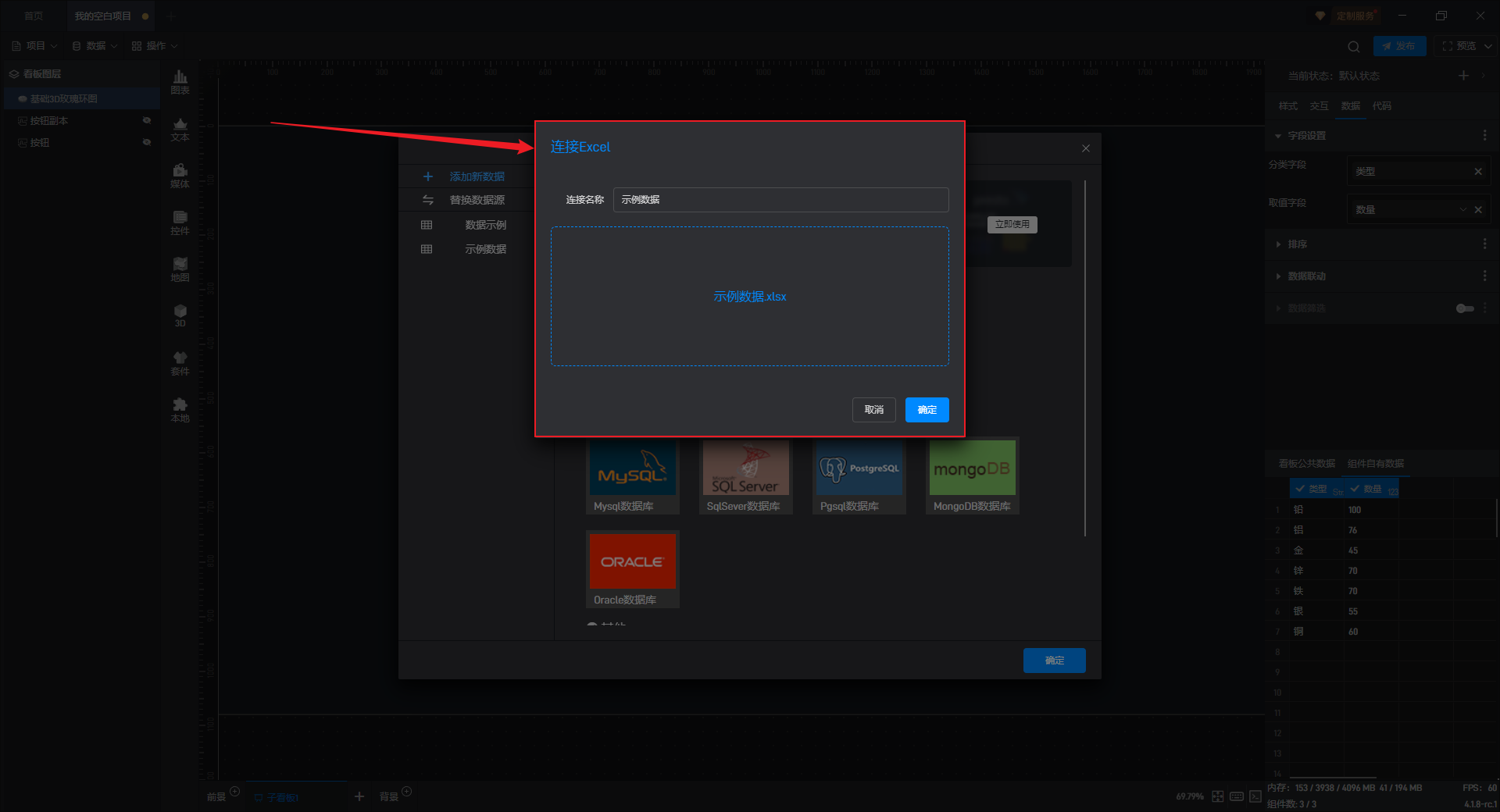Viewport: 1500px width, 812px height.
Task: Click the 立即使用 button
Action: pyautogui.click(x=1012, y=225)
